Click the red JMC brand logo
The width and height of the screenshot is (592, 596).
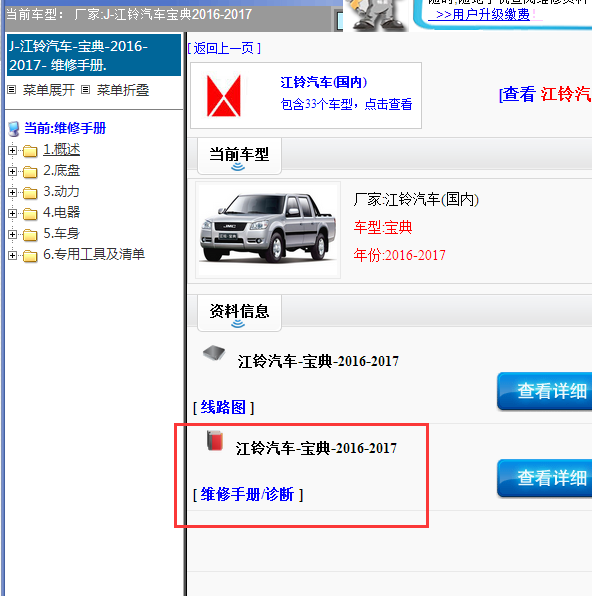click(x=224, y=95)
